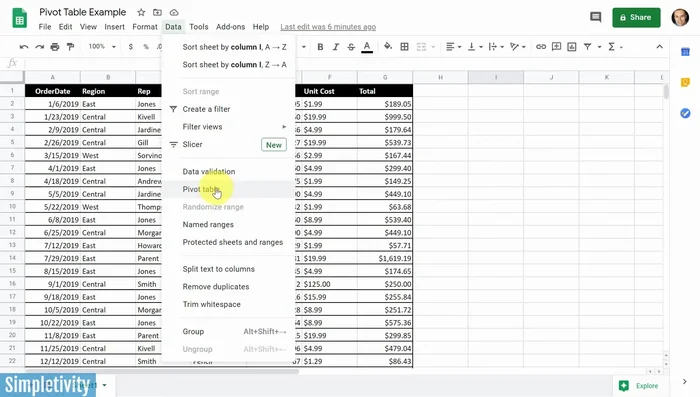This screenshot has height=397, width=700.
Task: Click the Redo icon in toolbar
Action: click(x=39, y=46)
